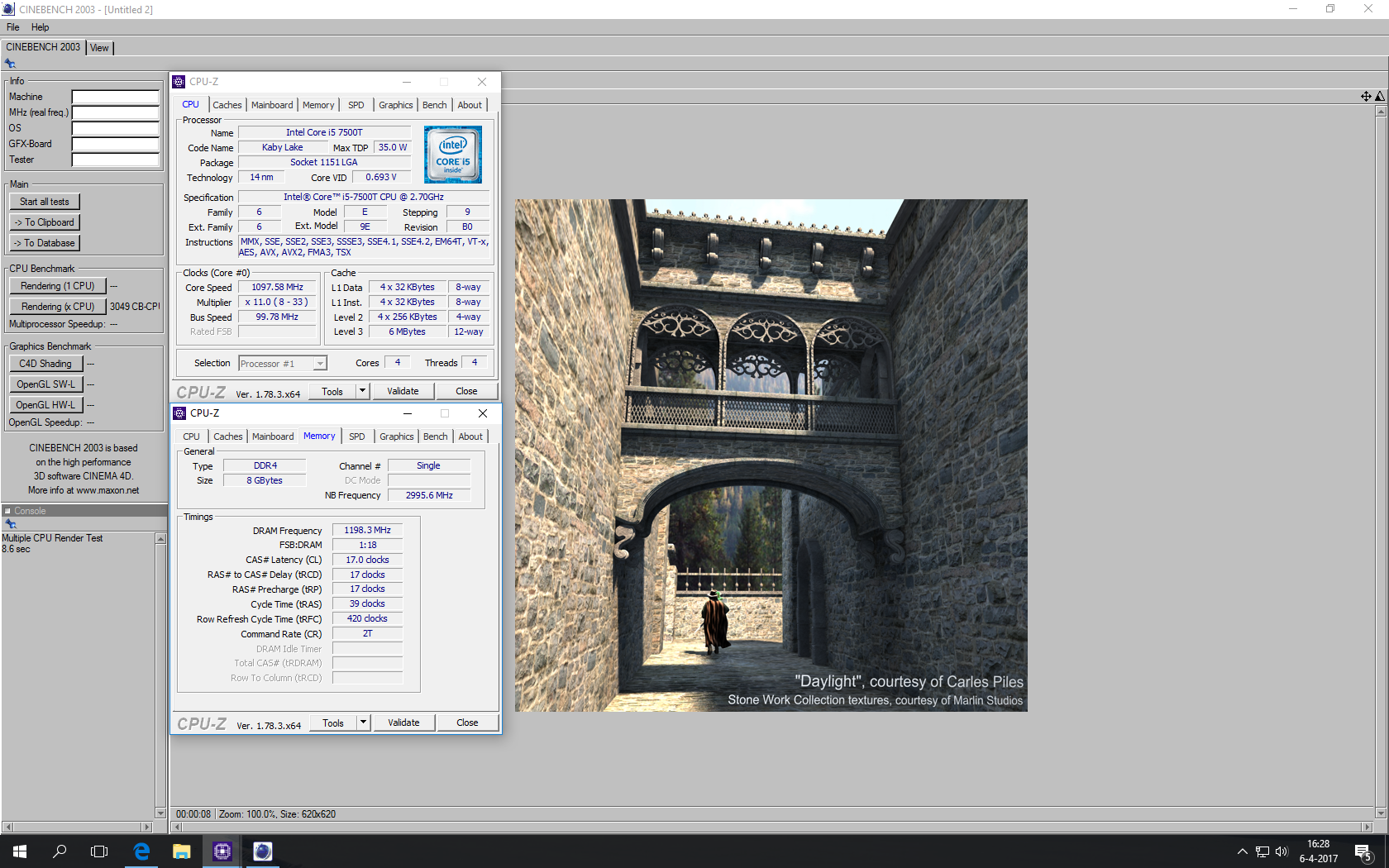
Task: Open Bench tab in lower CPU-Z window
Action: click(435, 436)
